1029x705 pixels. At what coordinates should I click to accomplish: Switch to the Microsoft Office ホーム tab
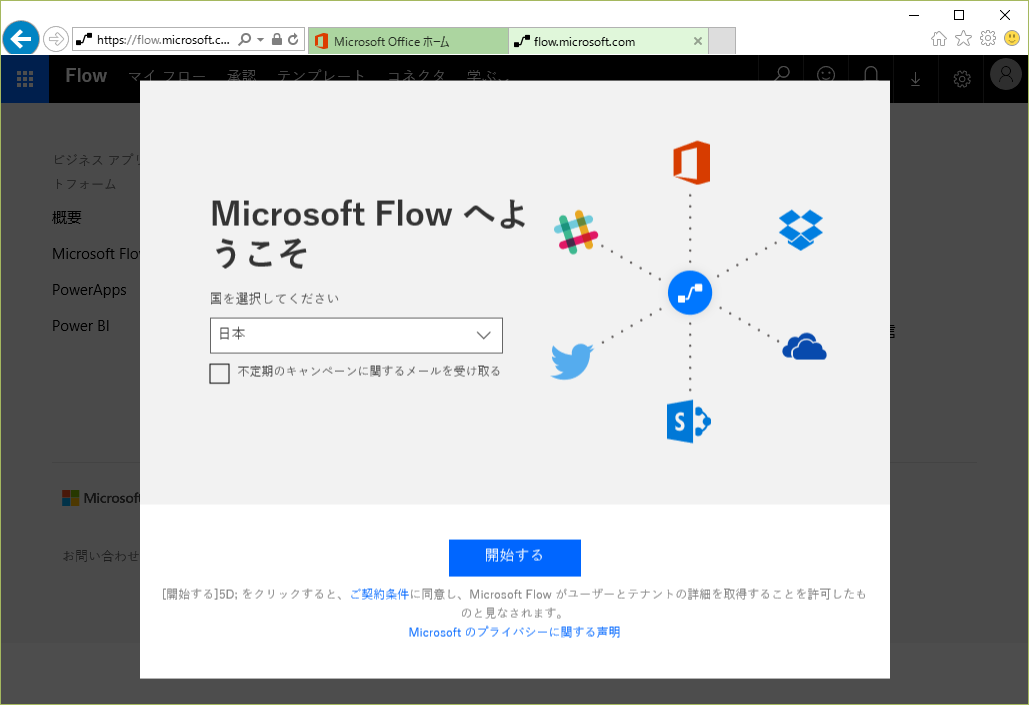click(x=408, y=41)
